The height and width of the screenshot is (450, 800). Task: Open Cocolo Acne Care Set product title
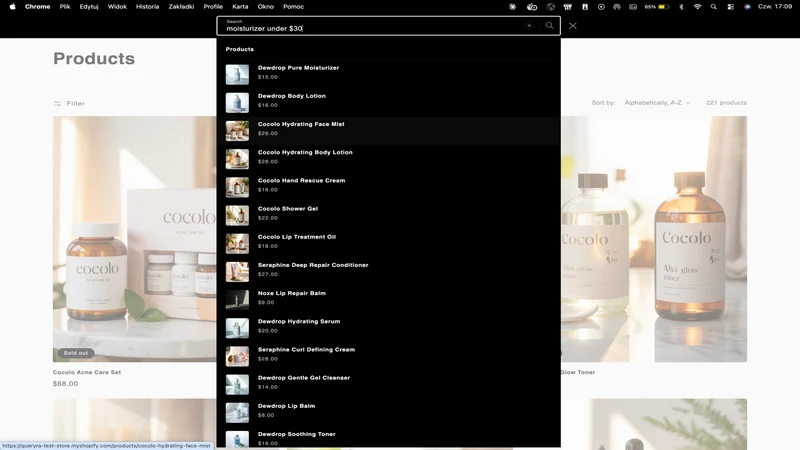pyautogui.click(x=87, y=372)
